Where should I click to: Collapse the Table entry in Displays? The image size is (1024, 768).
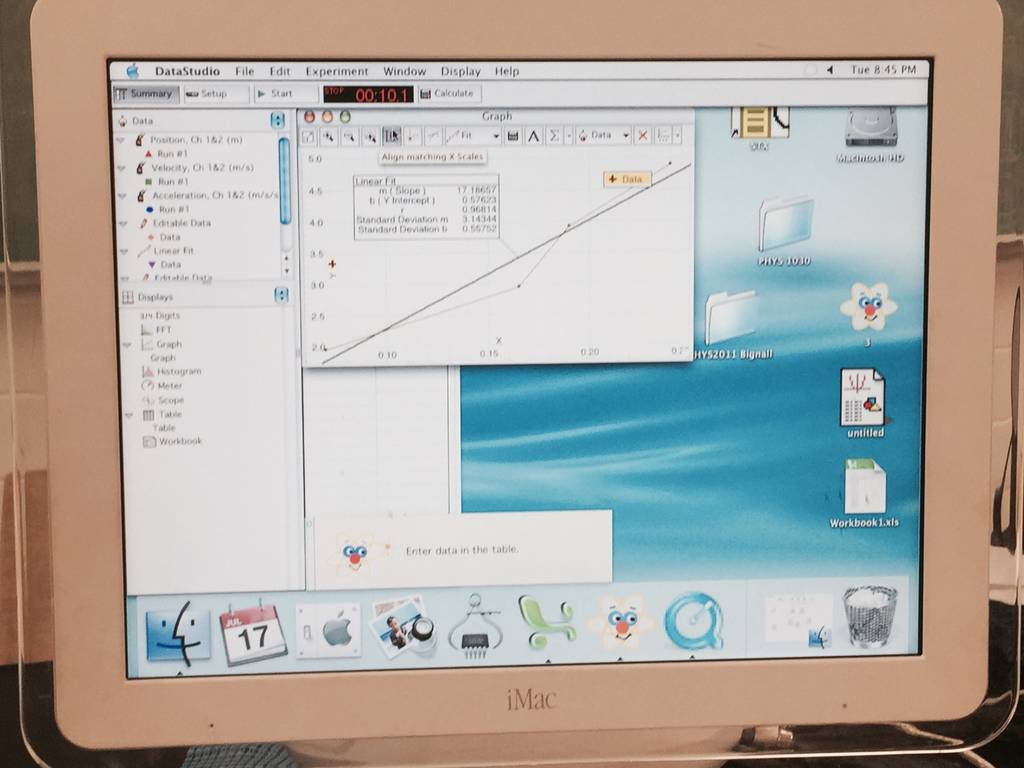click(x=129, y=415)
